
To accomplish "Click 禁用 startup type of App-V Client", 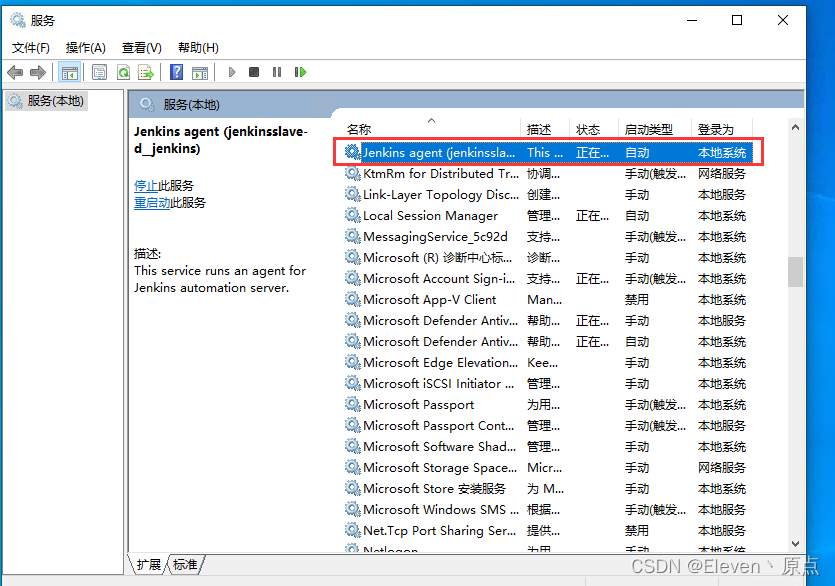I will (x=637, y=299).
